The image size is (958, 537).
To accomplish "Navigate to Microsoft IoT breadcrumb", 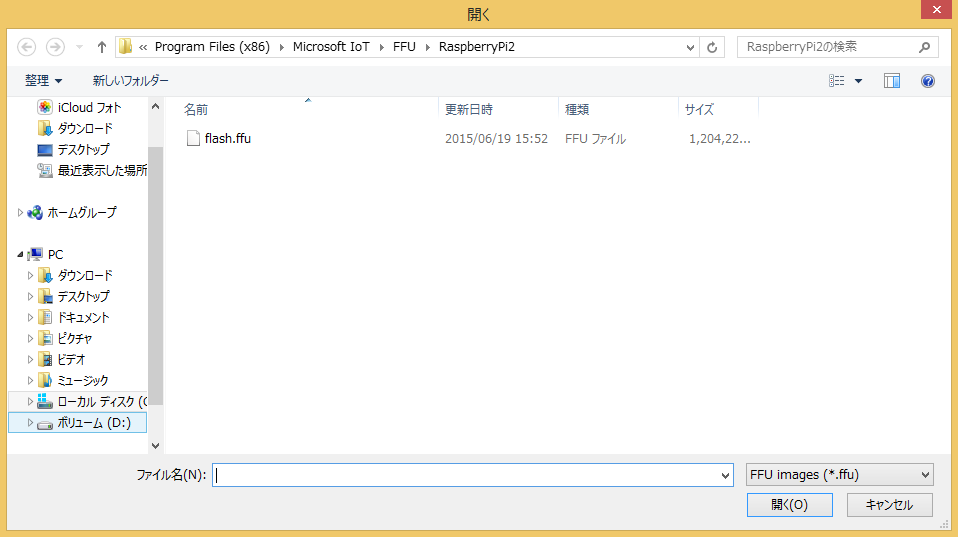I will (331, 46).
